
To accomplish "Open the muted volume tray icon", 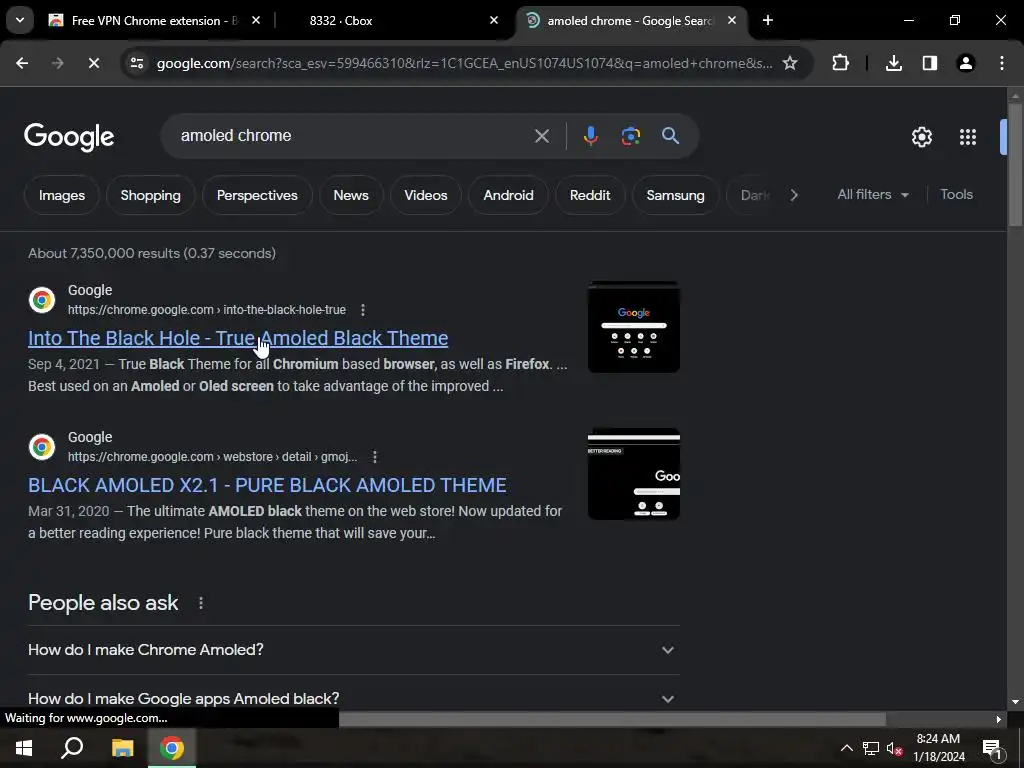I will click(x=894, y=748).
